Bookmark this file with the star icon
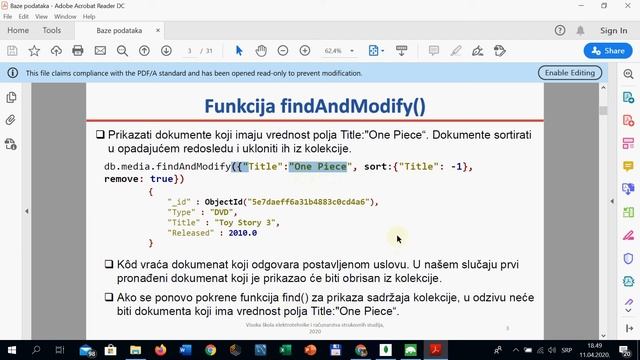The image size is (640, 360). (34, 51)
